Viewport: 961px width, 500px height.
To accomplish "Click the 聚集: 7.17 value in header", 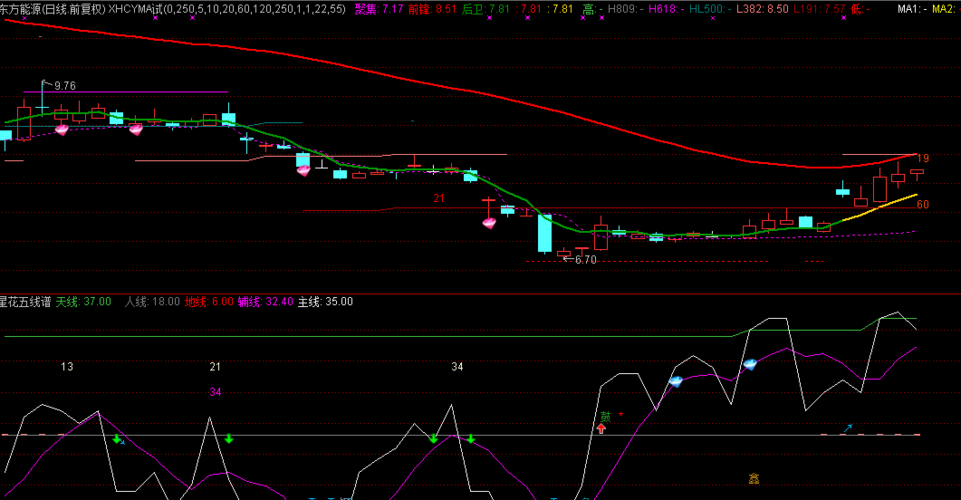I will click(x=379, y=9).
